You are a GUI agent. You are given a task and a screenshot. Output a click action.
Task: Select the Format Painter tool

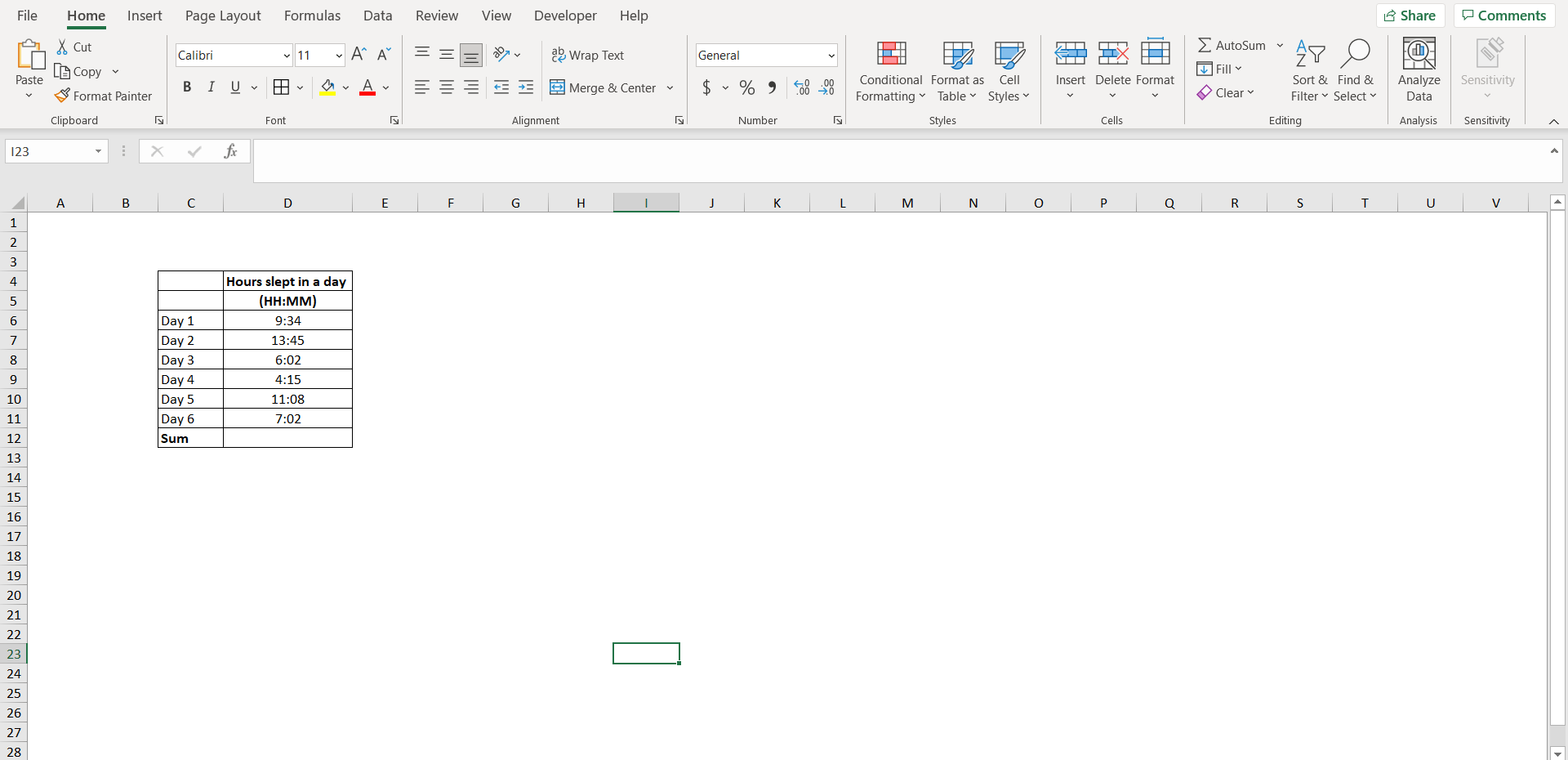104,96
